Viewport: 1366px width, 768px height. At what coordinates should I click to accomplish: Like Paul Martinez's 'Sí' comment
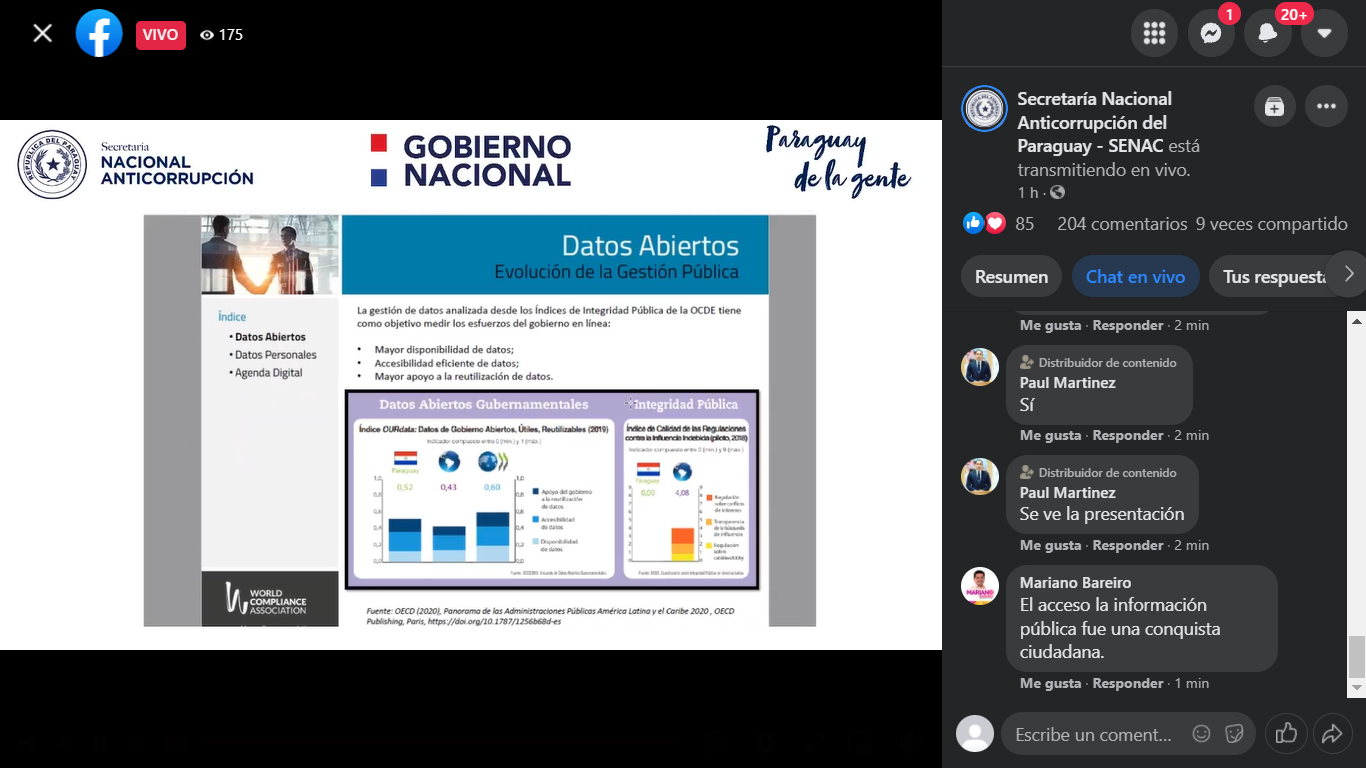[1050, 435]
